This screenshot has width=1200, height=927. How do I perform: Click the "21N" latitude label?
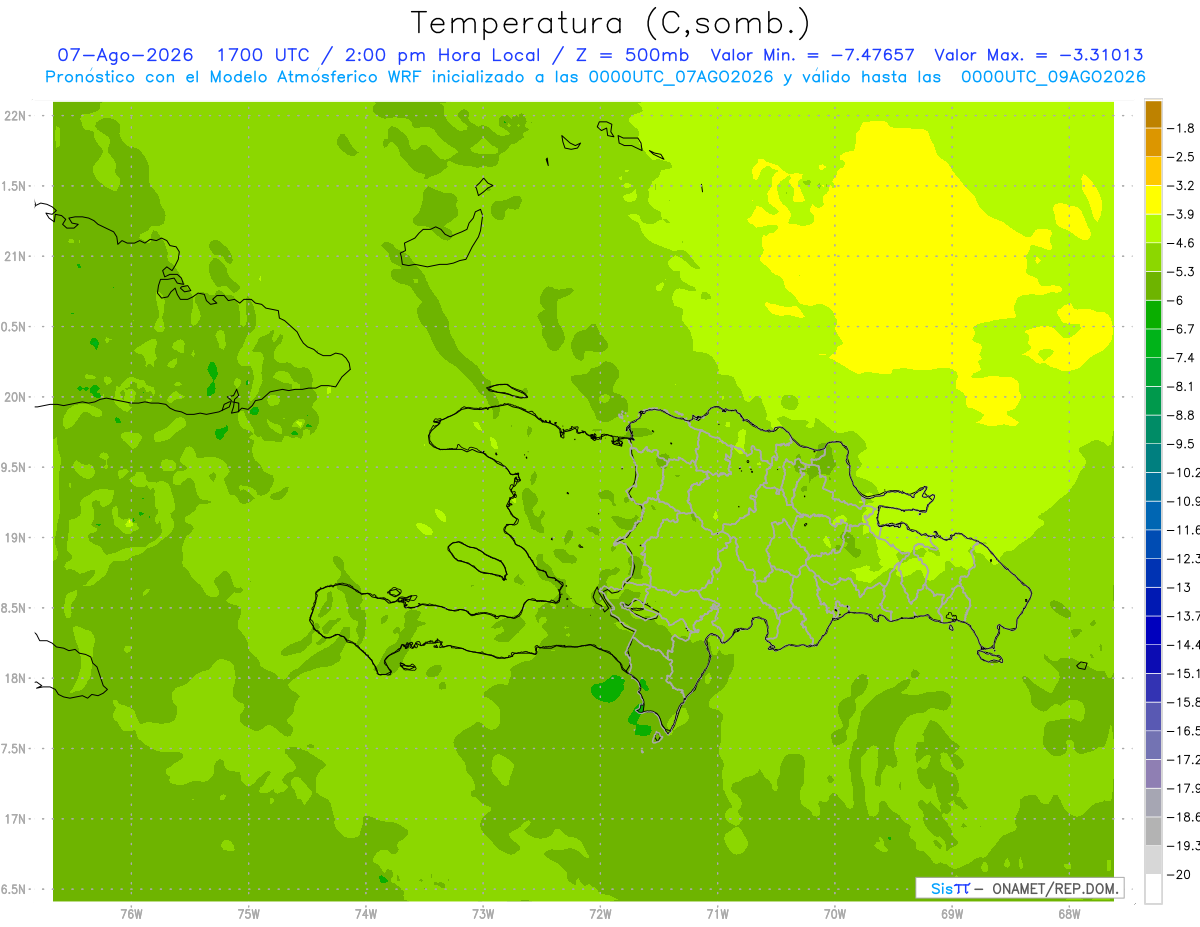pyautogui.click(x=15, y=257)
